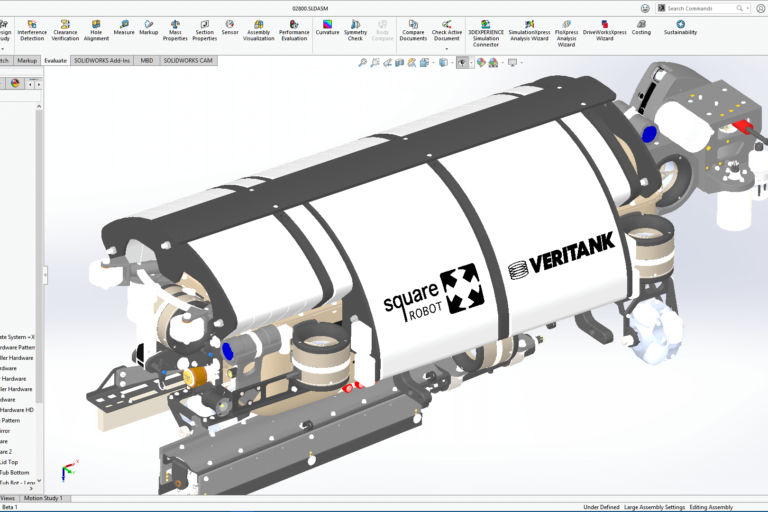Switch to the SOLIDWORKS Add-Ins tab
768x512 pixels.
point(101,60)
